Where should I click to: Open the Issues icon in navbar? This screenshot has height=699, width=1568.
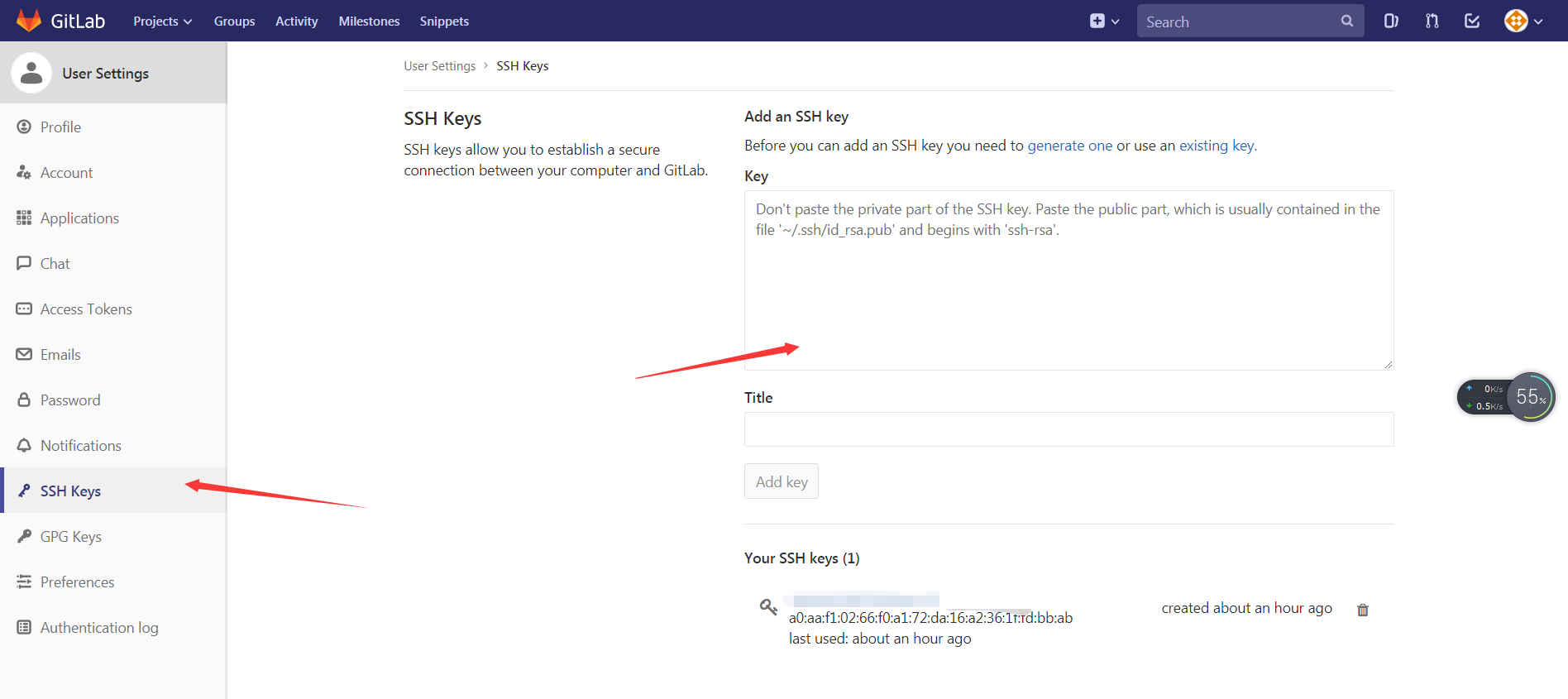1391,22
